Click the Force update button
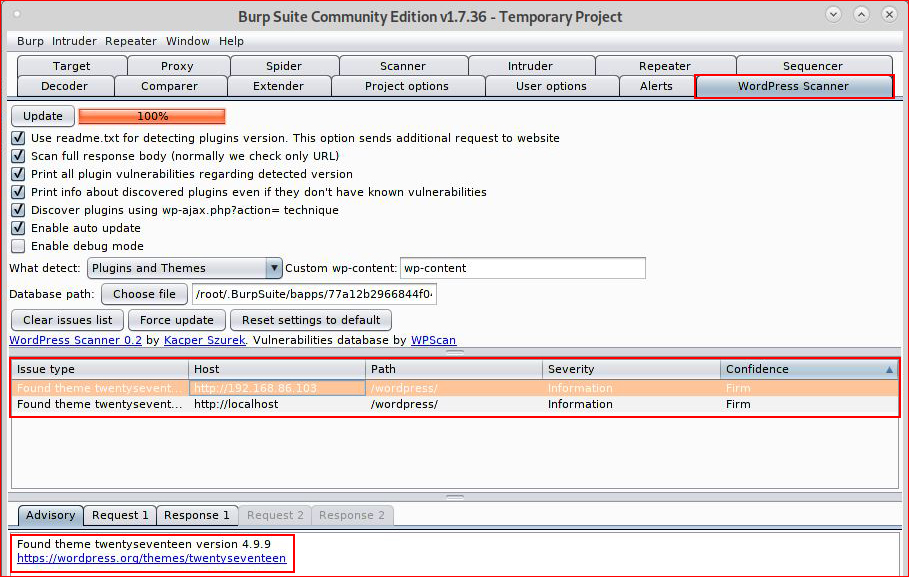 177,320
